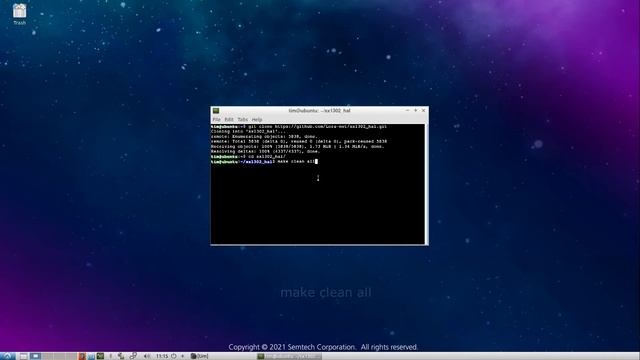Image resolution: width=640 pixels, height=360 pixels.
Task: Close the terminal window
Action: [x=424, y=110]
